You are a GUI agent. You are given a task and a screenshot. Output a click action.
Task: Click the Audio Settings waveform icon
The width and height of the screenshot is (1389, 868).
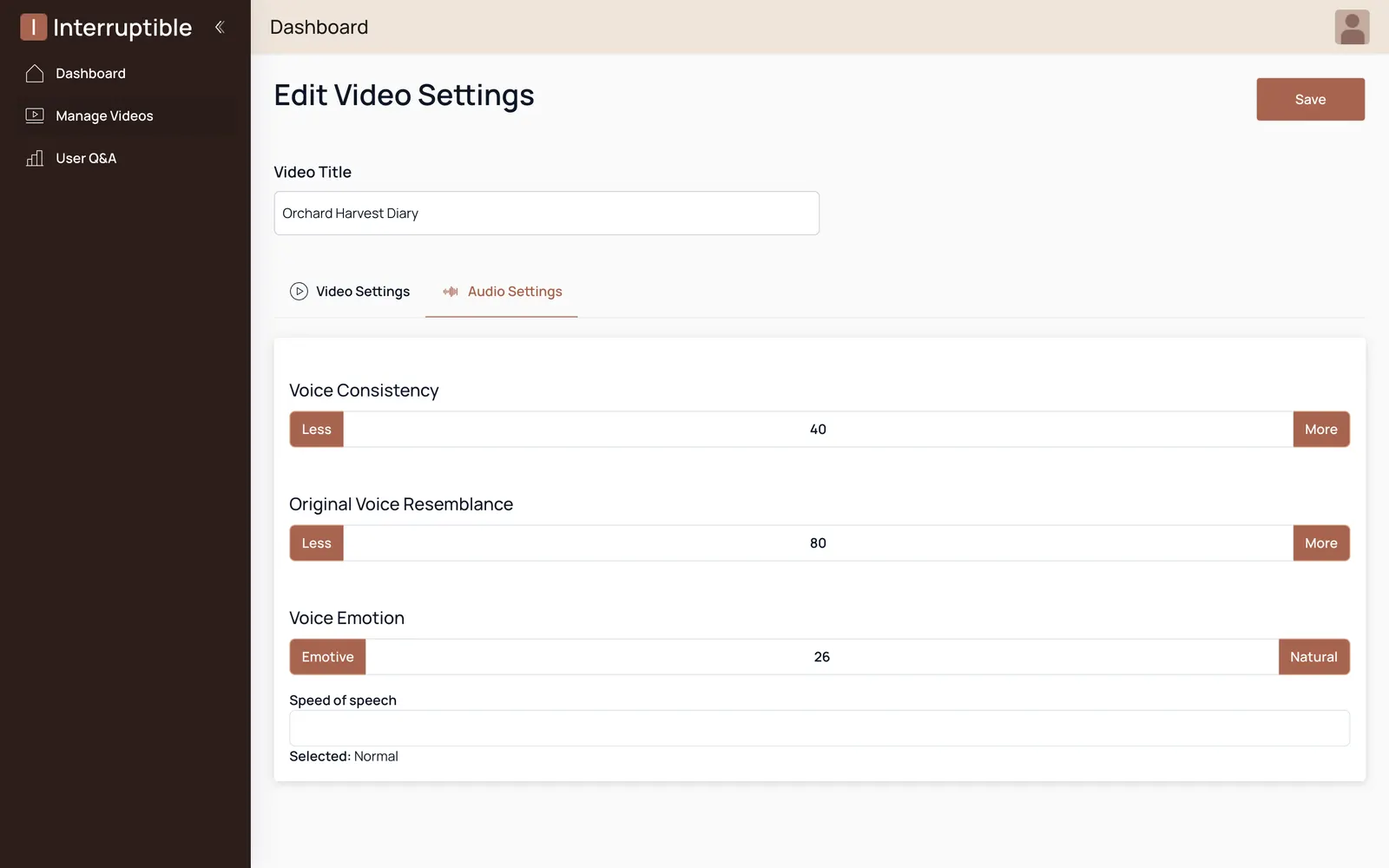tap(451, 292)
